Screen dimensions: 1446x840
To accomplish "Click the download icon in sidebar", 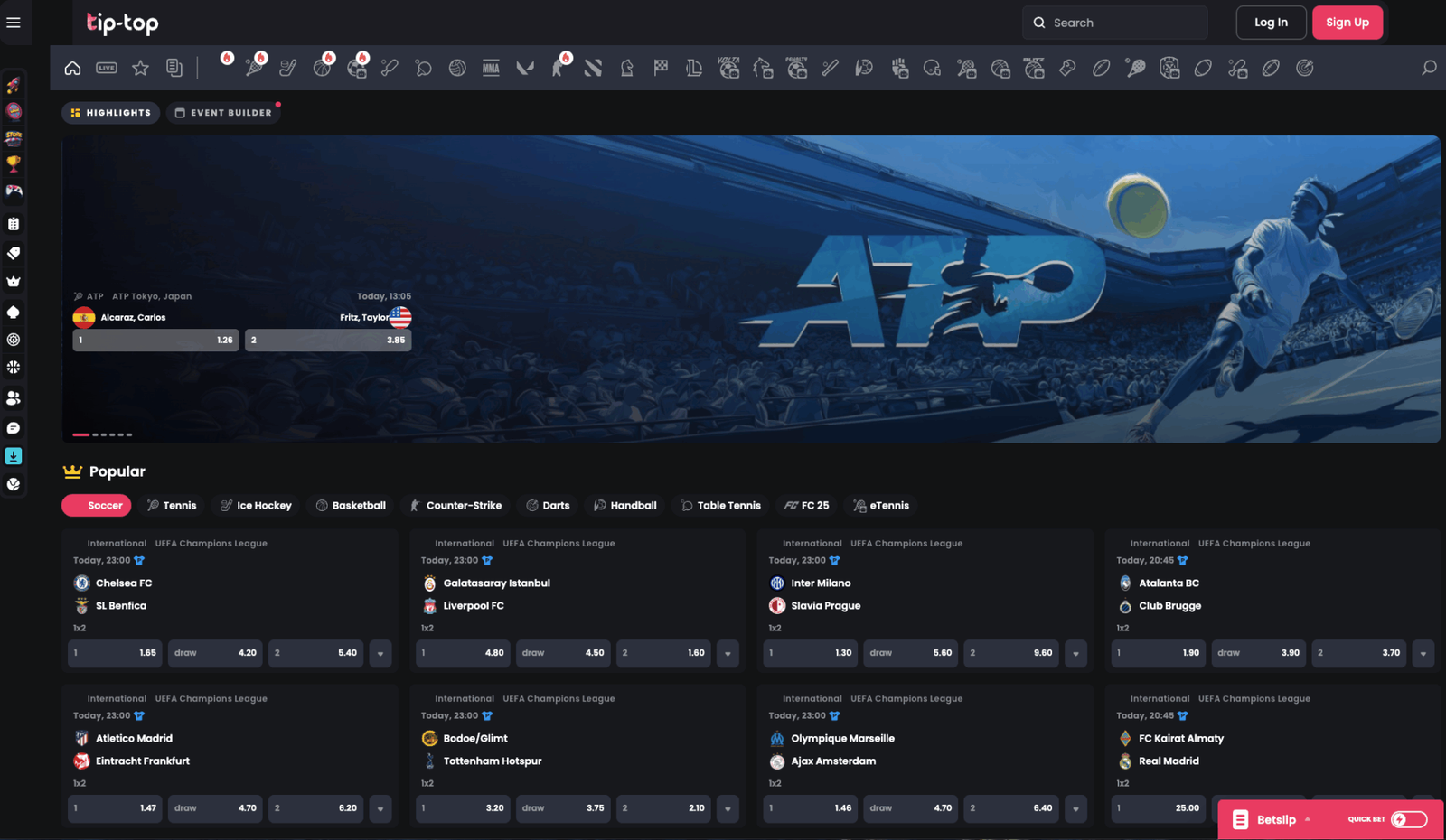I will point(14,456).
